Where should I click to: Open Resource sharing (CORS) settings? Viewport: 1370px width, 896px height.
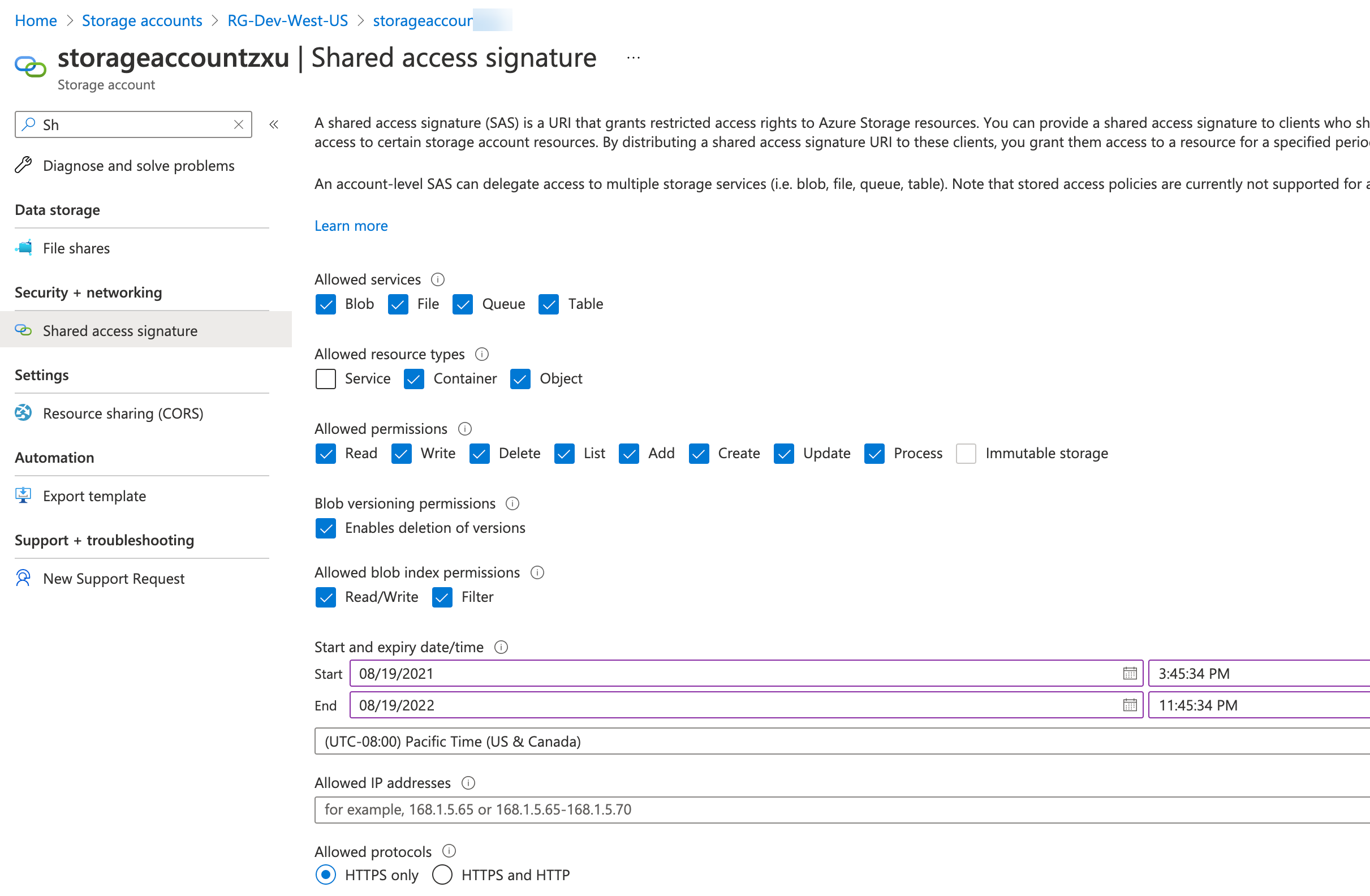pyautogui.click(x=123, y=413)
